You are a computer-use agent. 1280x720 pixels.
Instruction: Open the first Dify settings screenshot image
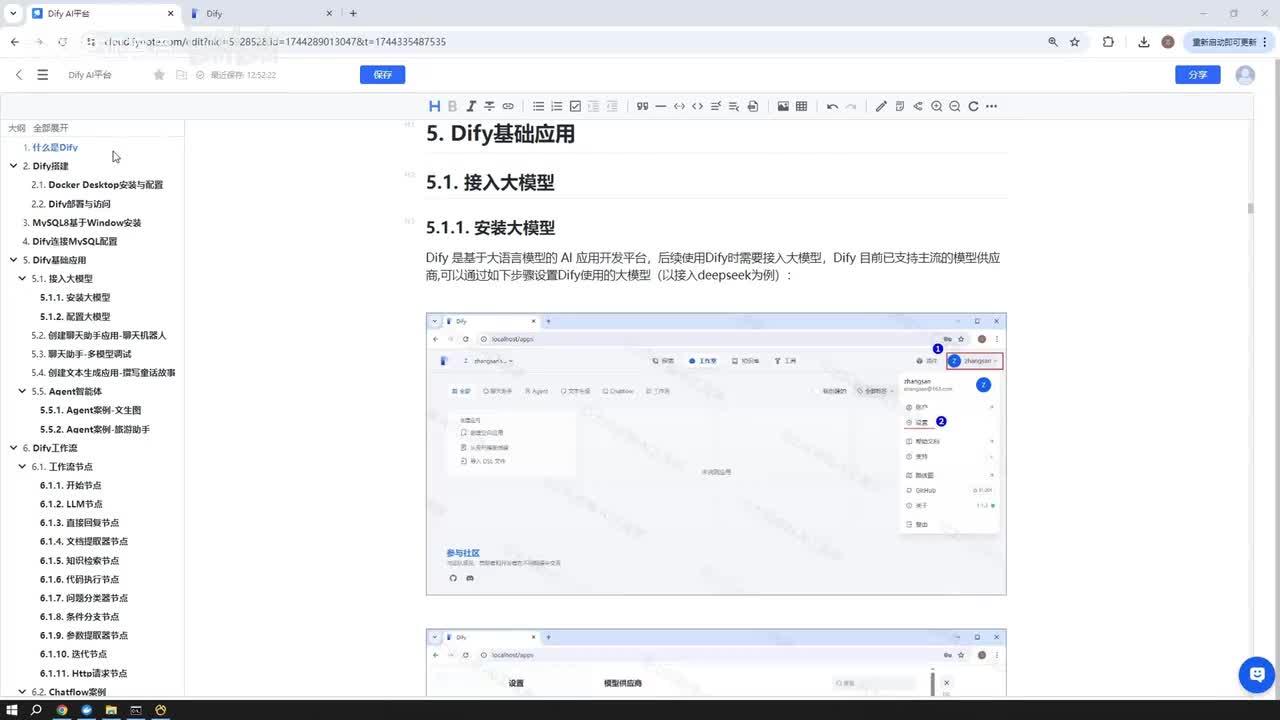716,454
